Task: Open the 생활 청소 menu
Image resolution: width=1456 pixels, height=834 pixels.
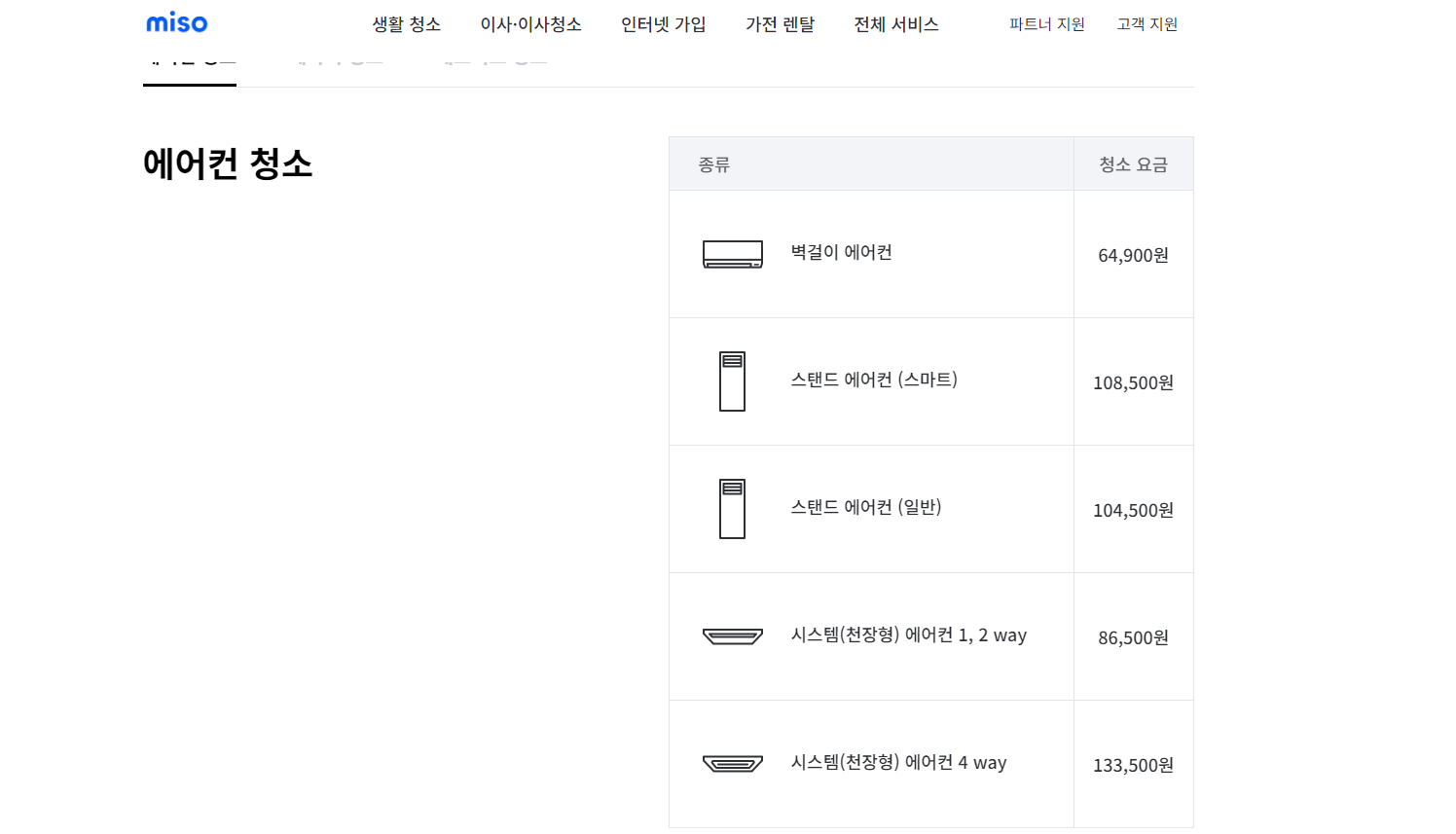Action: [x=407, y=24]
